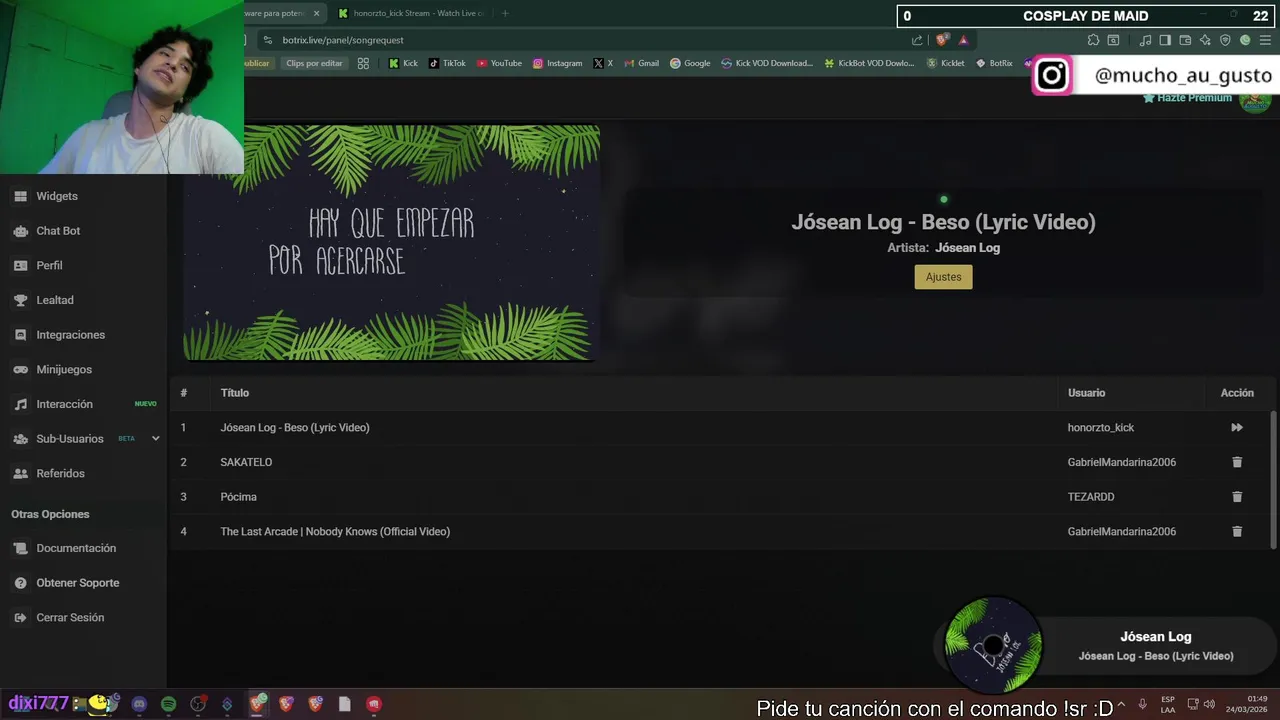Image resolution: width=1280 pixels, height=720 pixels.
Task: Delete the Pócima song request
Action: 1237,497
